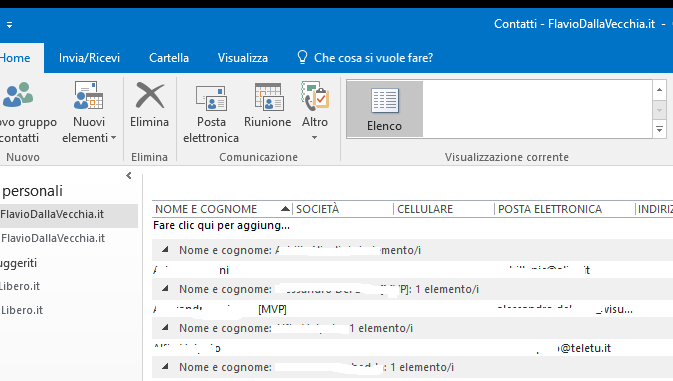Viewport: 673px width, 381px height.
Task: Open the Home ribbon tab
Action: 15,58
